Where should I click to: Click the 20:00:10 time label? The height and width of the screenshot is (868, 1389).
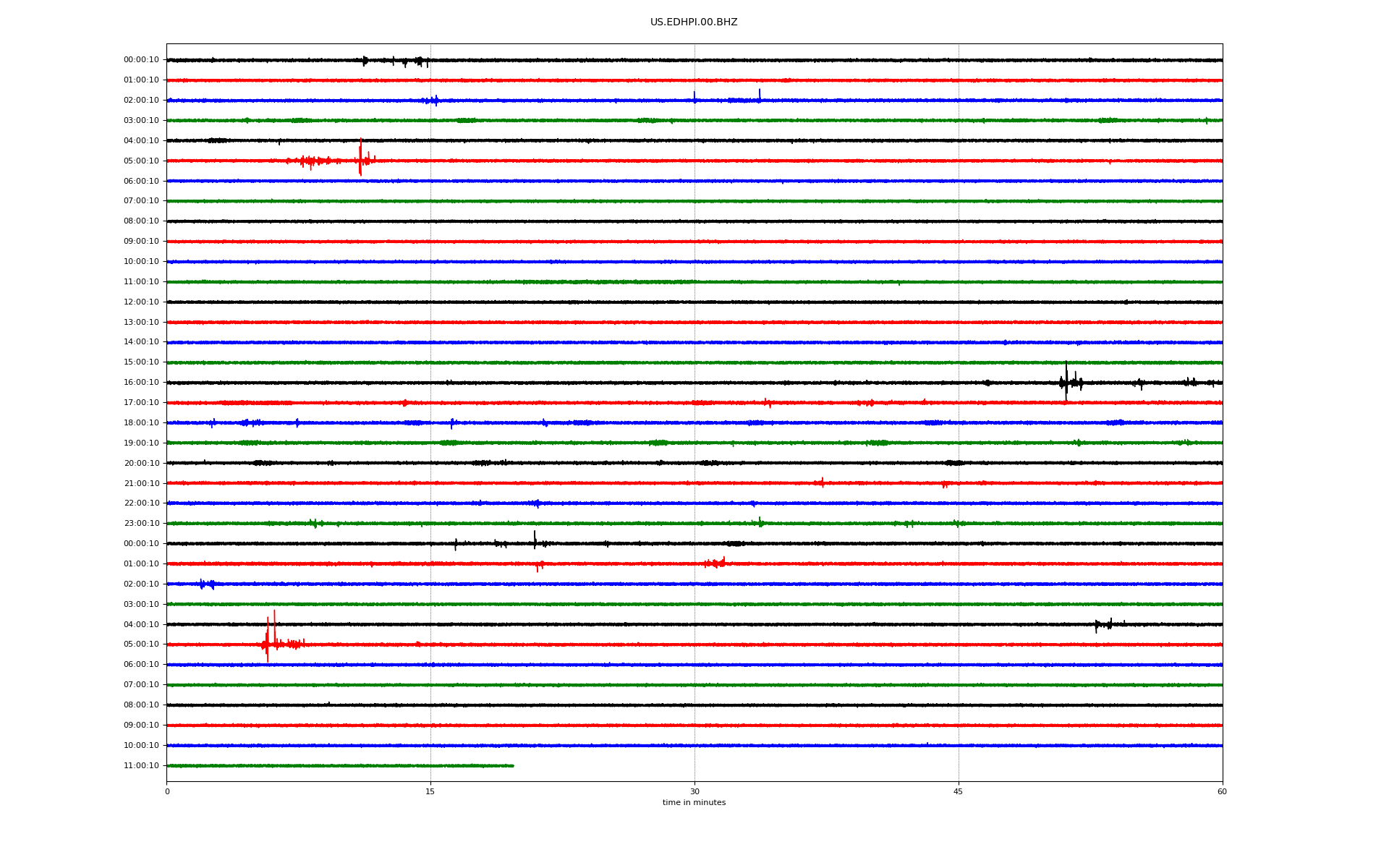pyautogui.click(x=141, y=464)
